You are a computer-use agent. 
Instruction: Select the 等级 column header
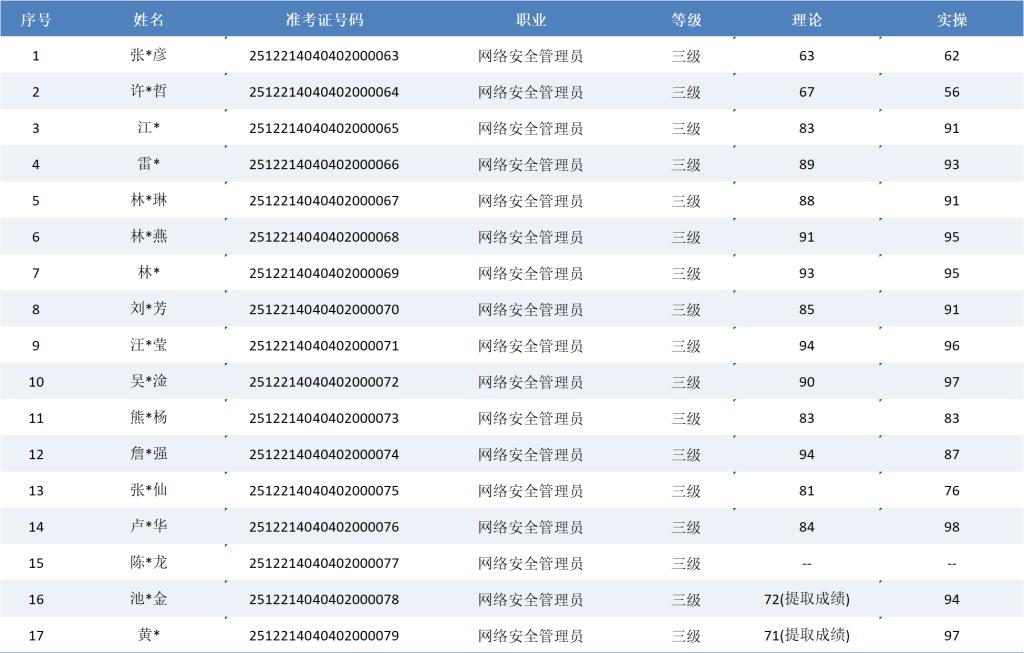pos(686,20)
